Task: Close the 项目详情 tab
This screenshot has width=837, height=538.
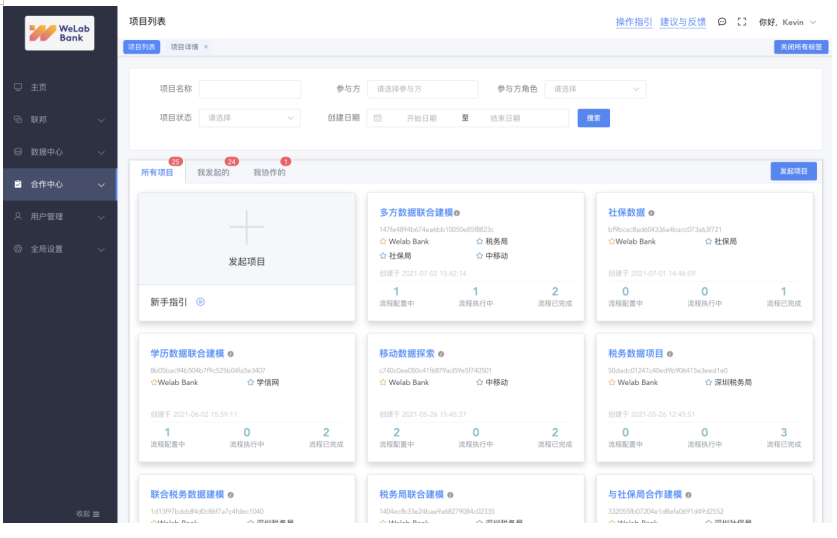Action: 206,47
